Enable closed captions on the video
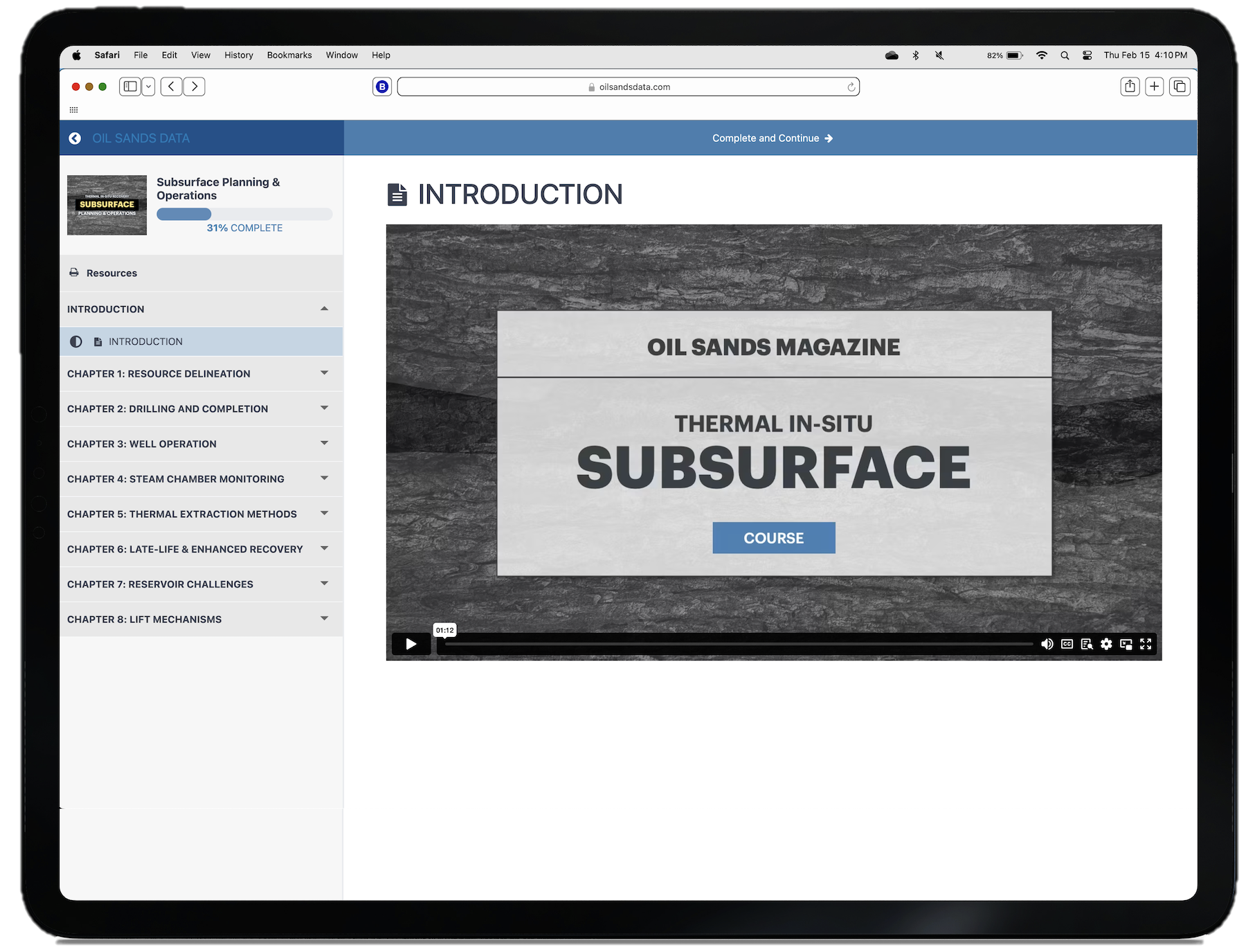 [1066, 644]
